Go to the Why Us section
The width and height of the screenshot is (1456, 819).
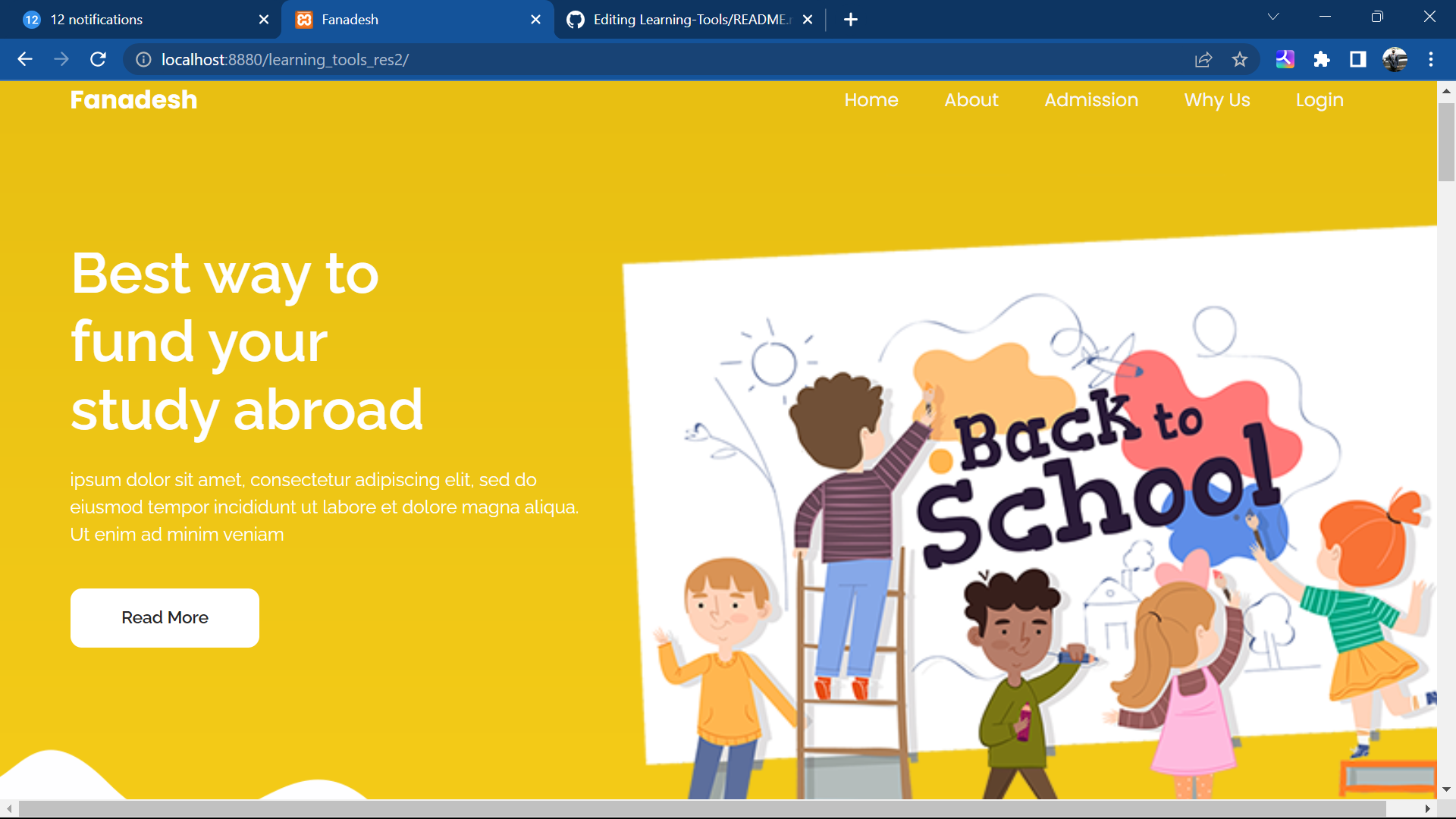pos(1216,100)
